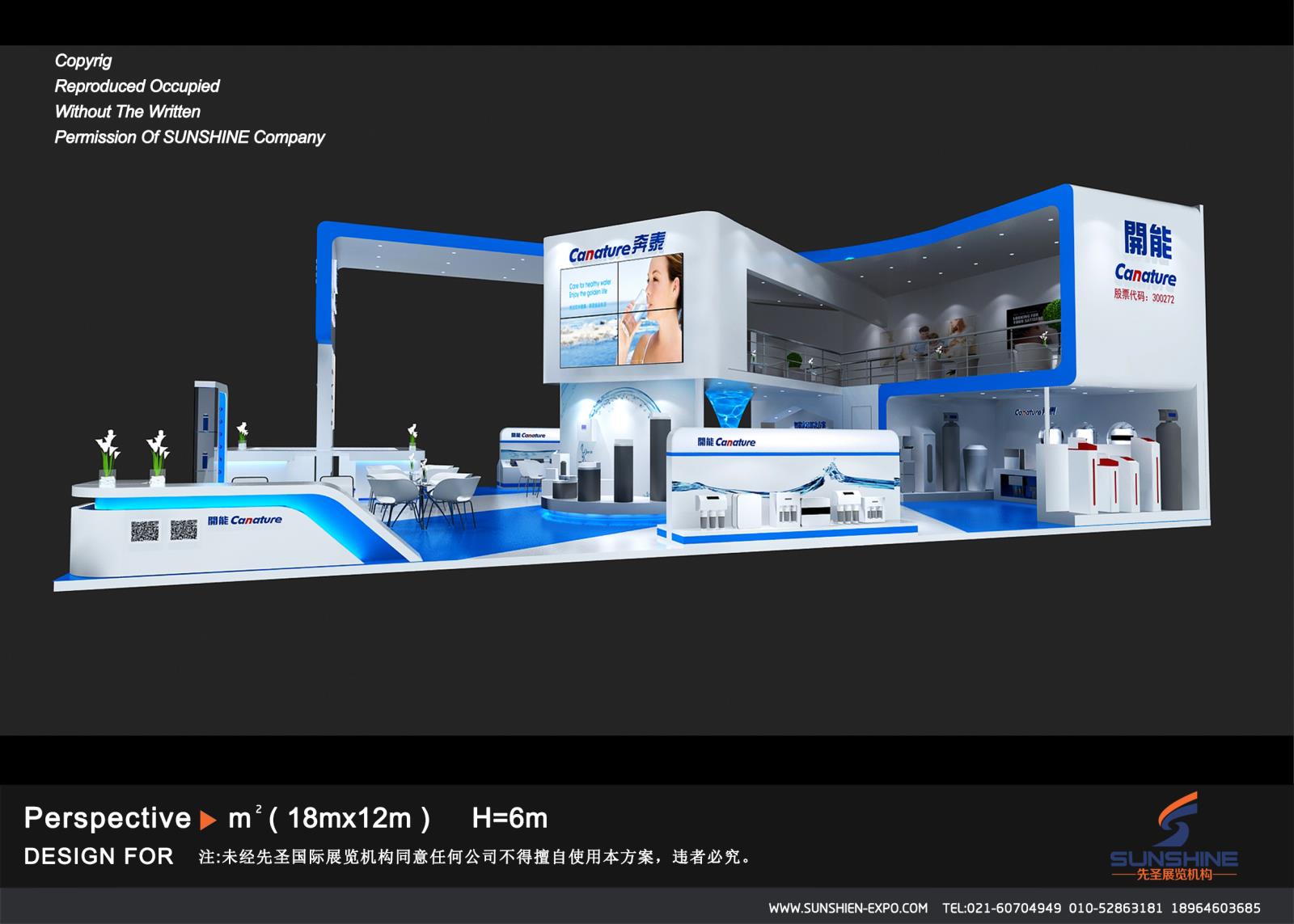Select the "010-52863181" phone number
1294x924 pixels.
[1115, 908]
